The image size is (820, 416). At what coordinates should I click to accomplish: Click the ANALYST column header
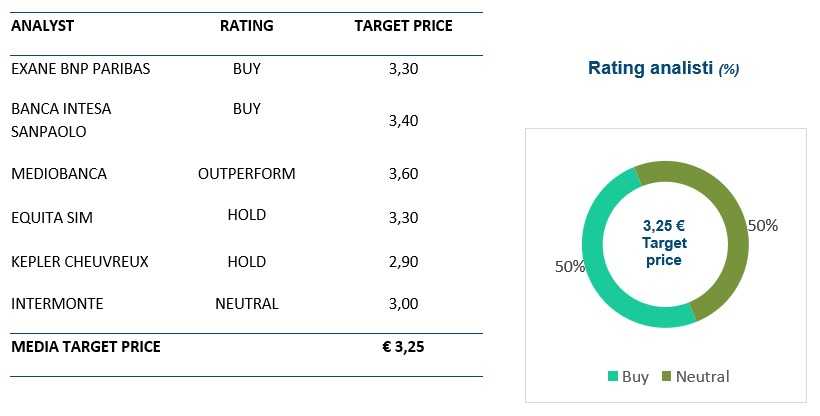click(x=43, y=26)
